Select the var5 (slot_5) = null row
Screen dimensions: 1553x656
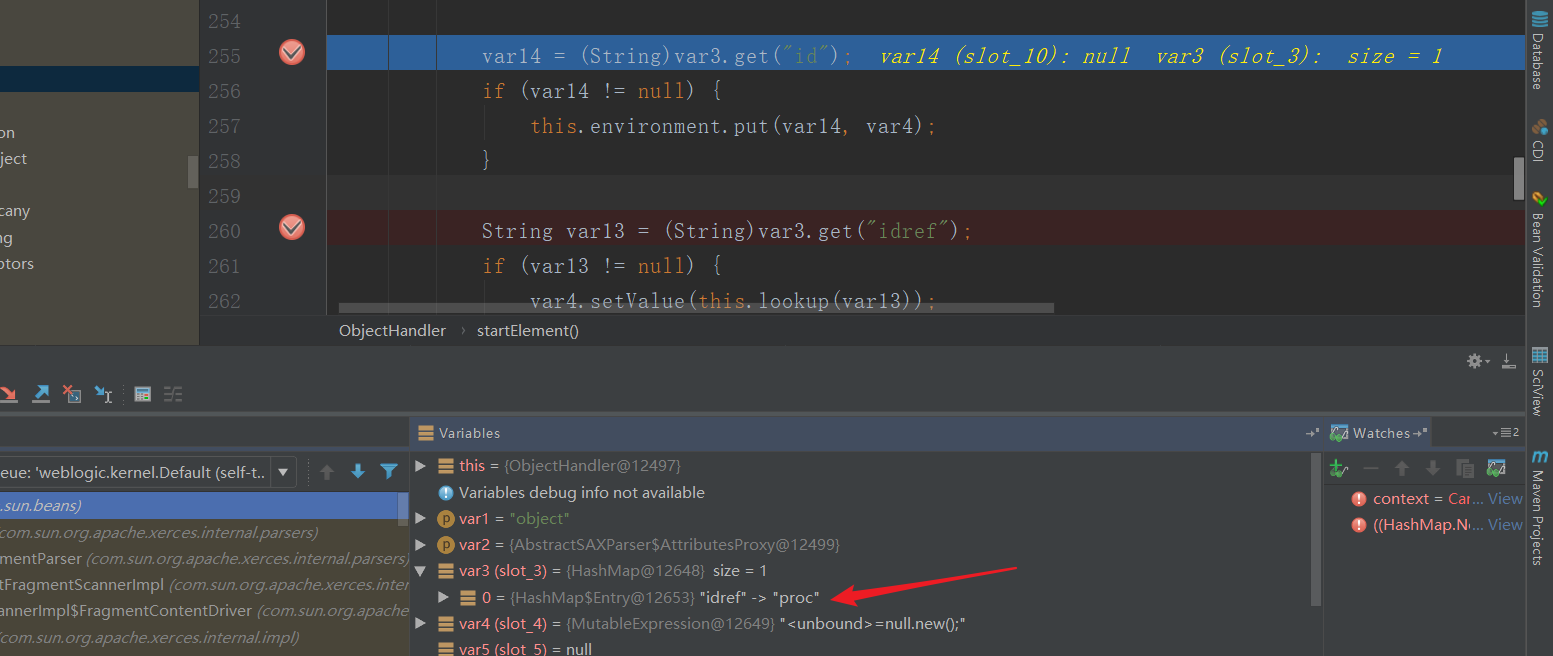(x=860, y=649)
